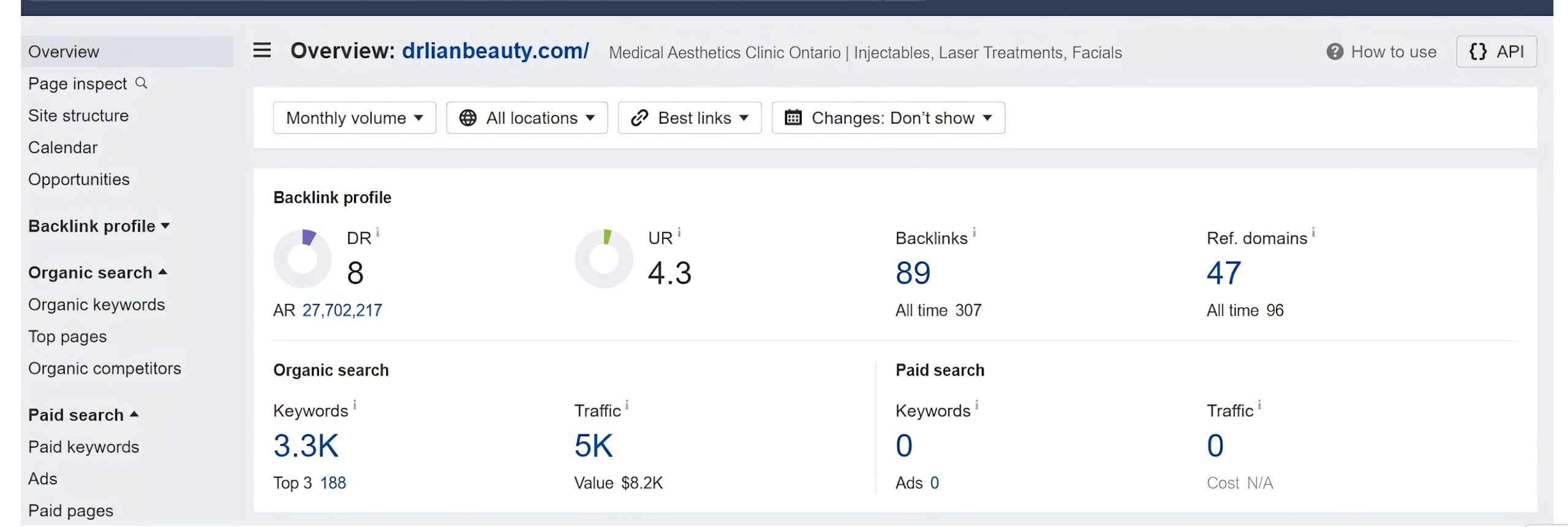Collapse the Organic search sidebar section
Image resolution: width=1568 pixels, height=527 pixels.
pyautogui.click(x=98, y=273)
